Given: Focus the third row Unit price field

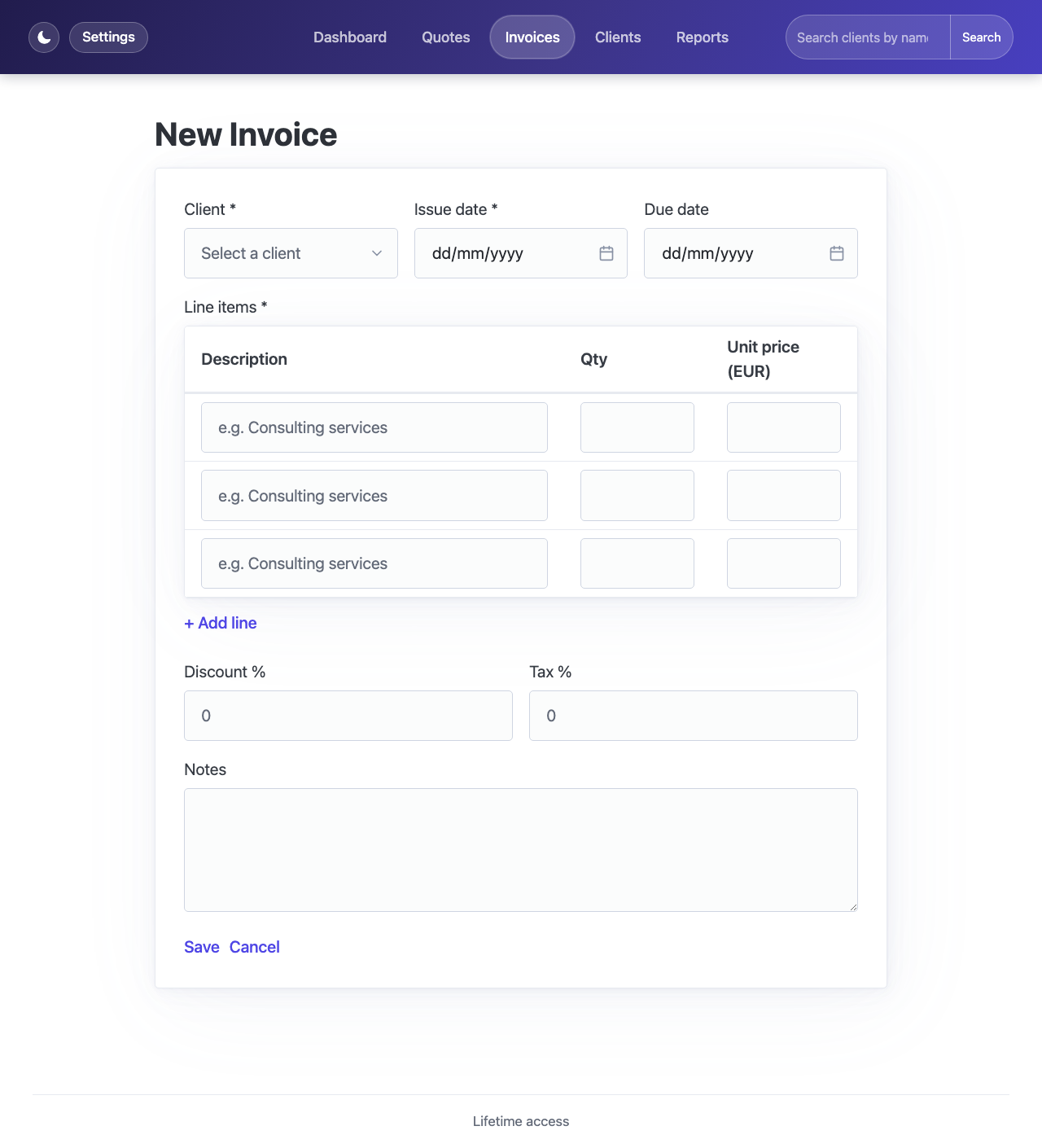Looking at the screenshot, I should [784, 563].
